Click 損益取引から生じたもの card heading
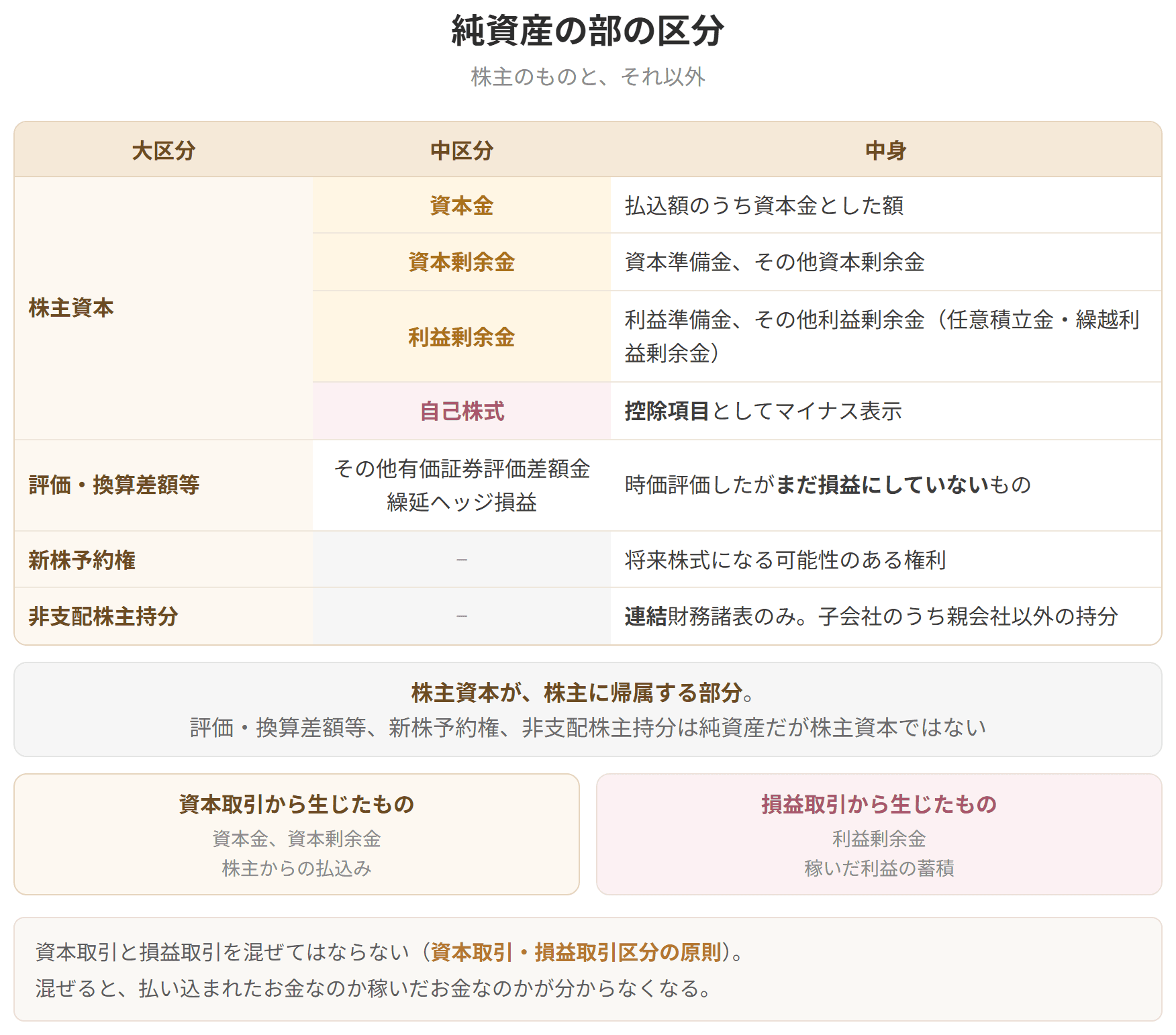1176x1035 pixels. pyautogui.click(x=879, y=804)
